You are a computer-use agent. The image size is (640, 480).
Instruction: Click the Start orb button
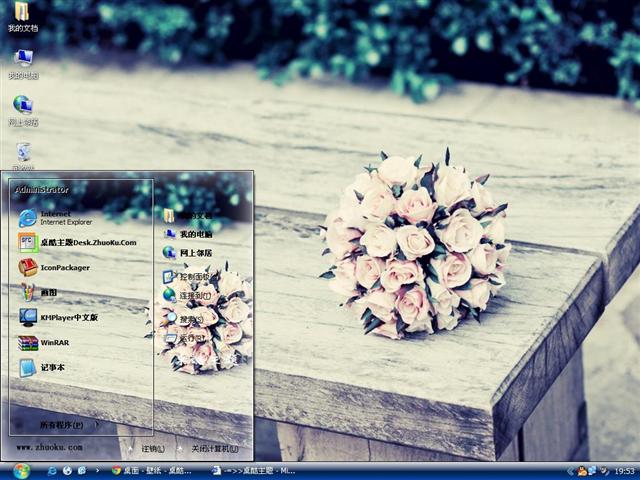[x=22, y=471]
